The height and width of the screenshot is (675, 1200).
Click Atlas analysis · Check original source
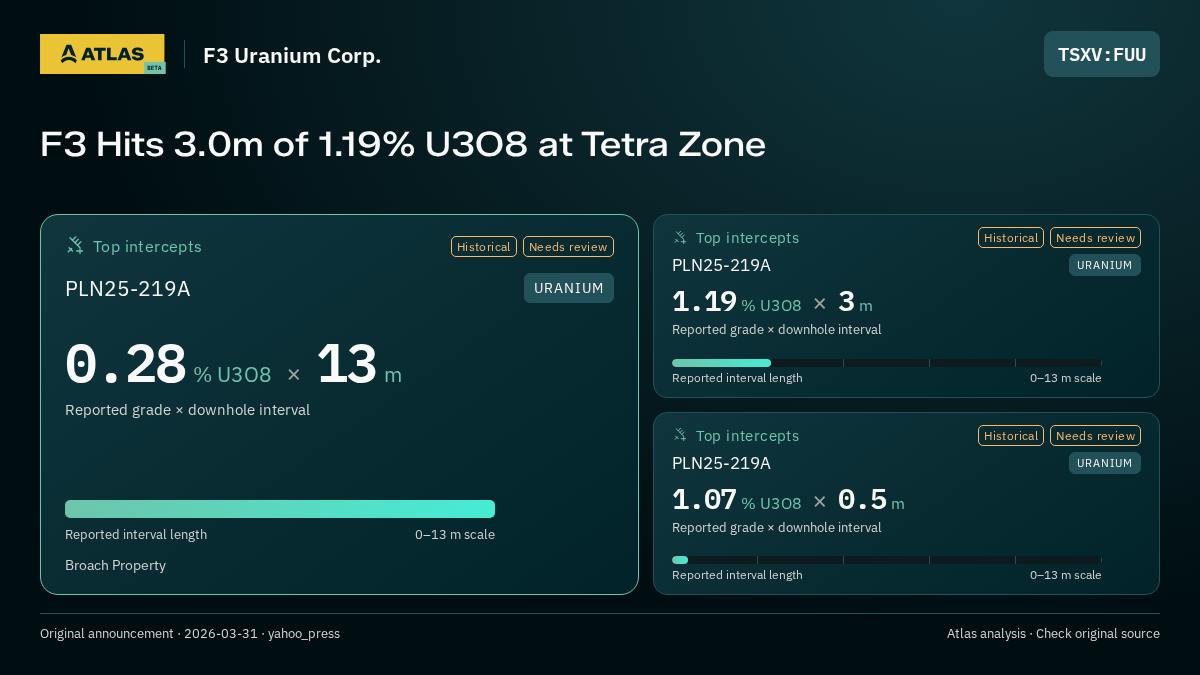(1053, 634)
